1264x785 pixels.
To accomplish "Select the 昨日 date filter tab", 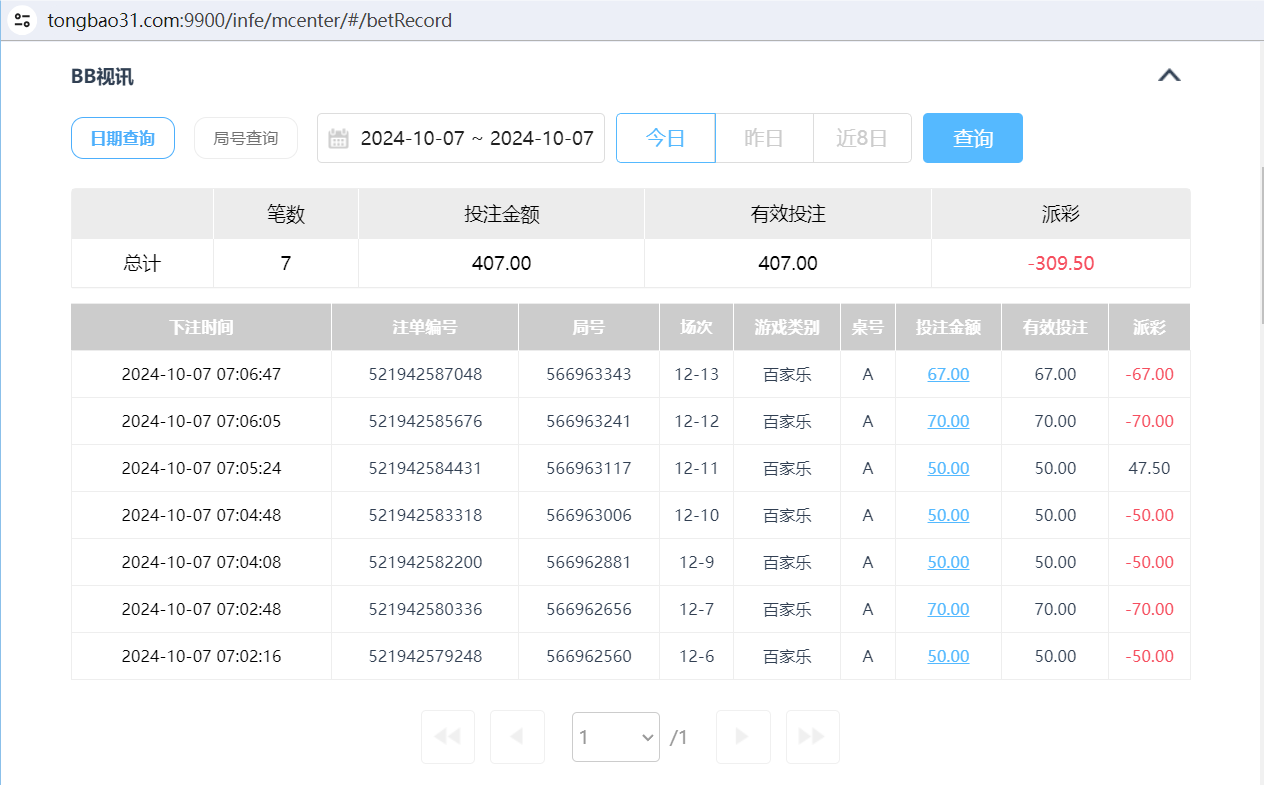I will pyautogui.click(x=763, y=138).
